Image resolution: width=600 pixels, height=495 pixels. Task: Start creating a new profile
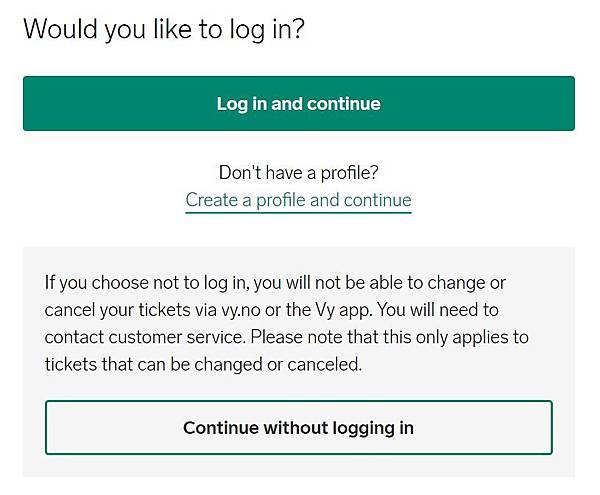pos(298,200)
